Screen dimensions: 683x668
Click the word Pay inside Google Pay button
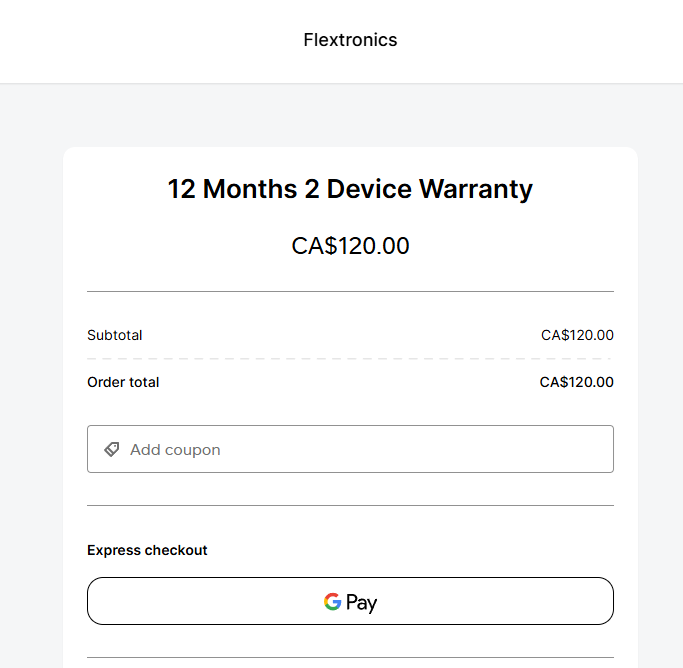point(362,603)
